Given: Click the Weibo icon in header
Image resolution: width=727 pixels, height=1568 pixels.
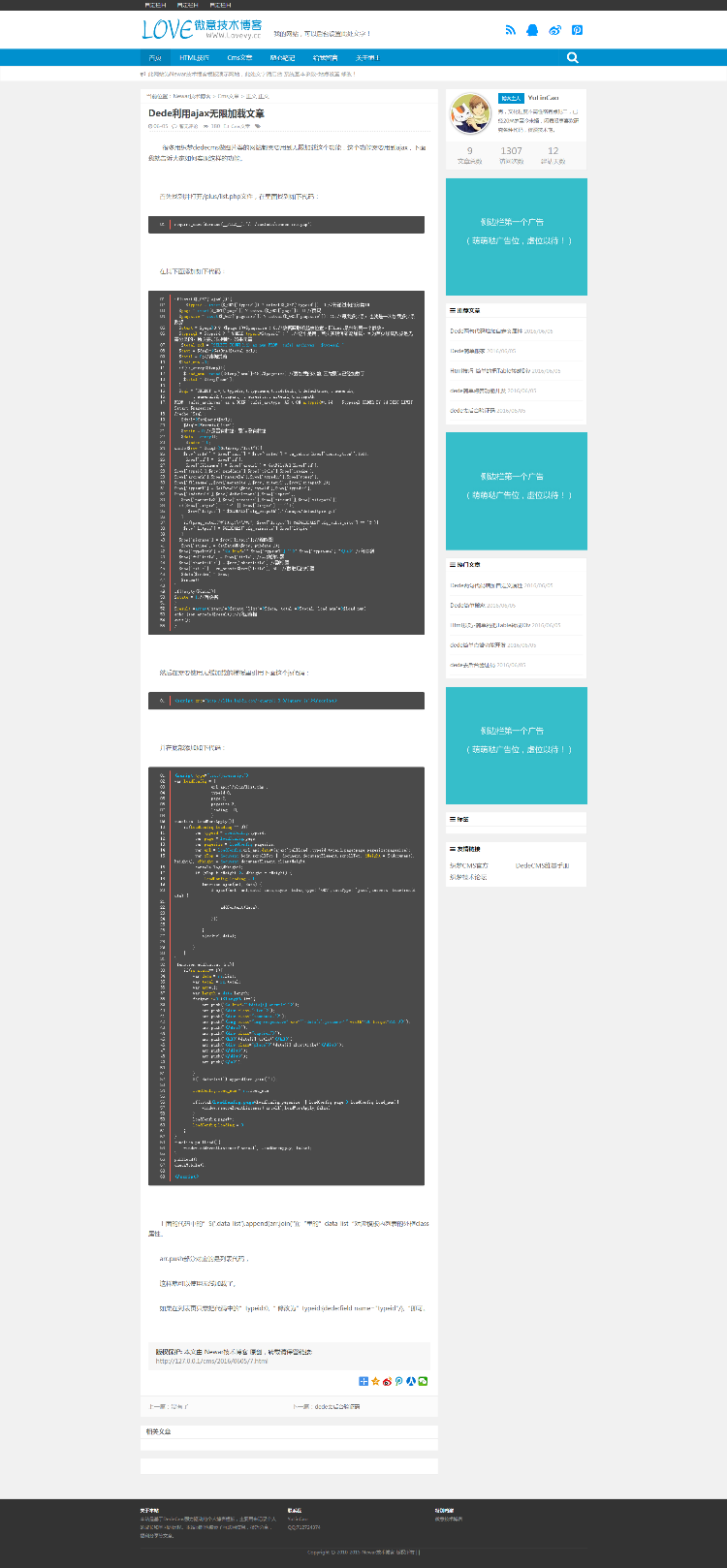Looking at the screenshot, I should click(554, 30).
